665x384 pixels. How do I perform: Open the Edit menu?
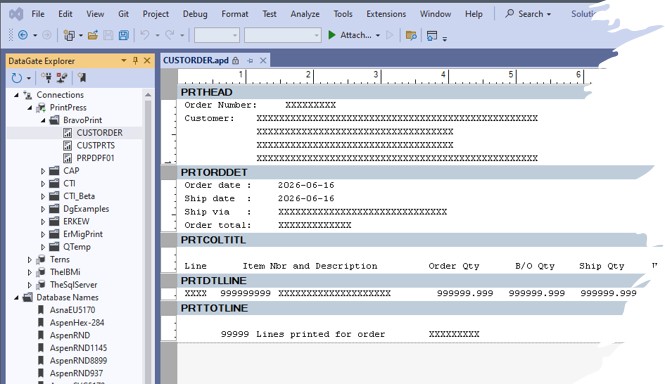pos(65,14)
